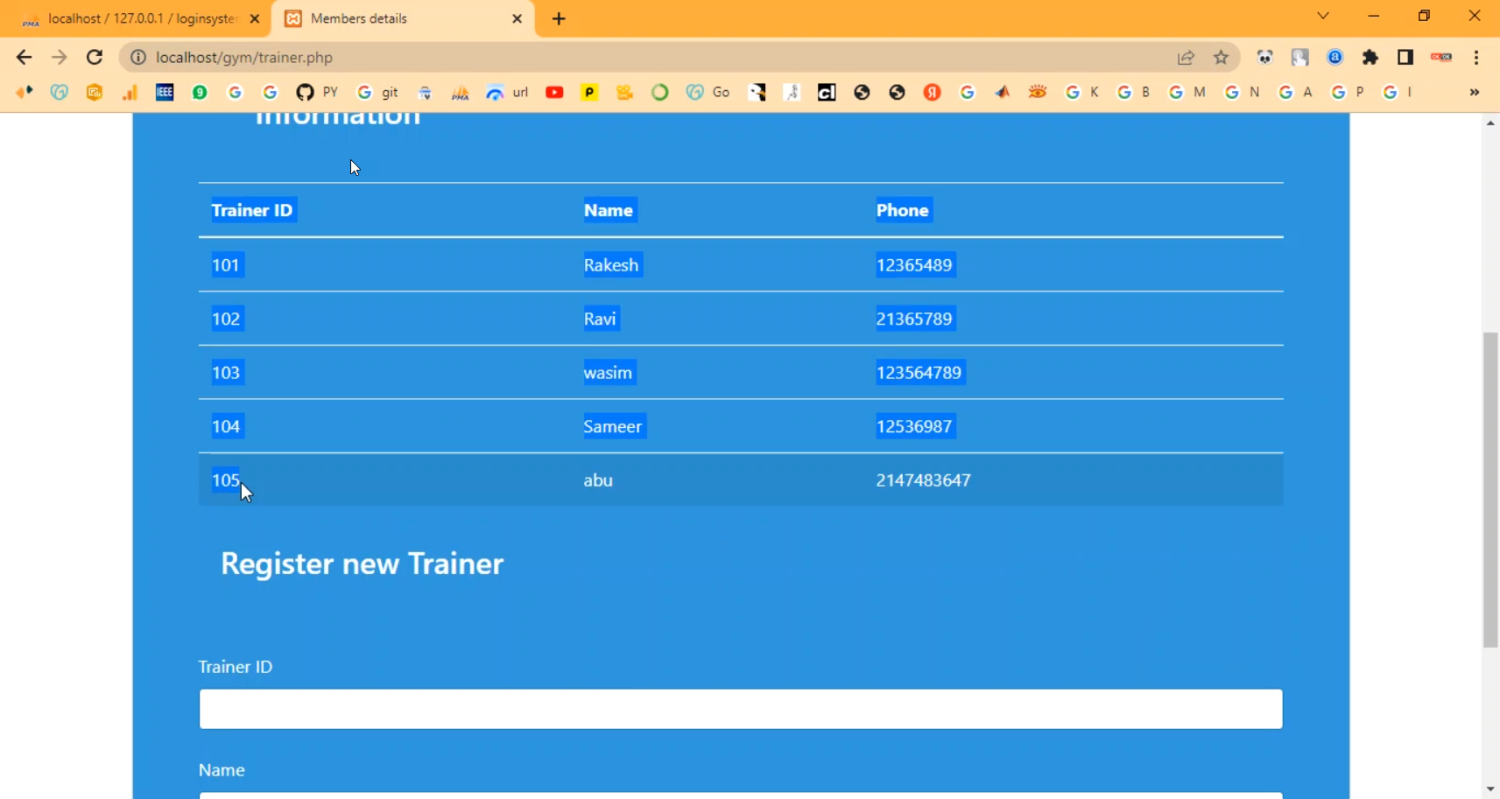
Task: Open the Google 'M' bookmark
Action: coord(1187,92)
